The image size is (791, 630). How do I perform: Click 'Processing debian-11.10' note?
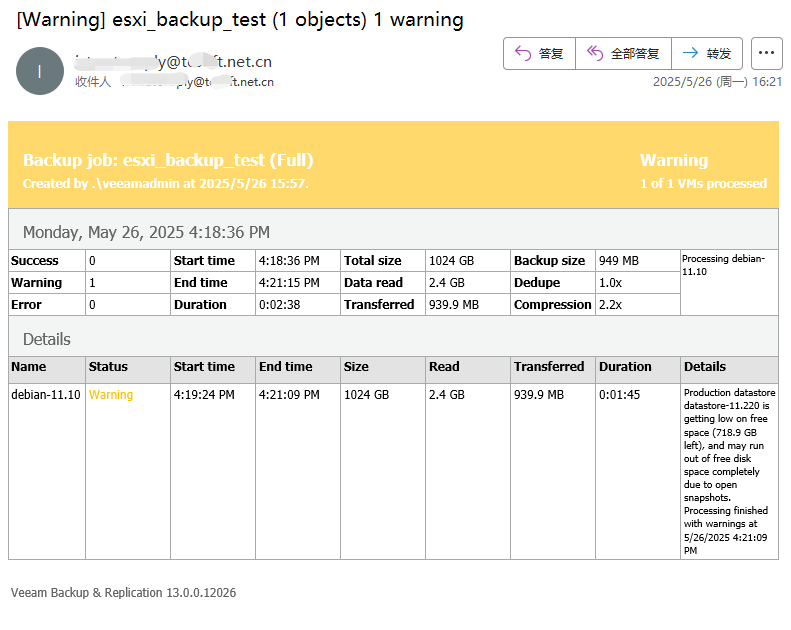[723, 265]
